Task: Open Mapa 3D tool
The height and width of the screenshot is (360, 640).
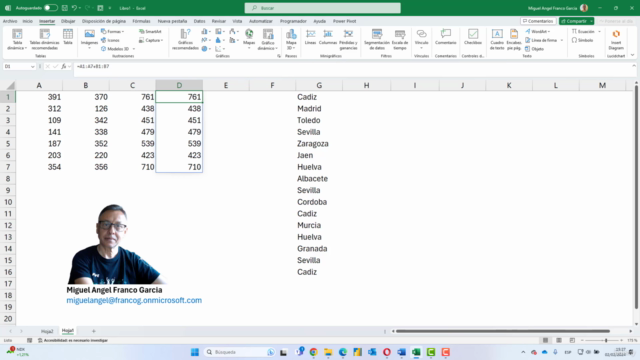Action: [291, 39]
